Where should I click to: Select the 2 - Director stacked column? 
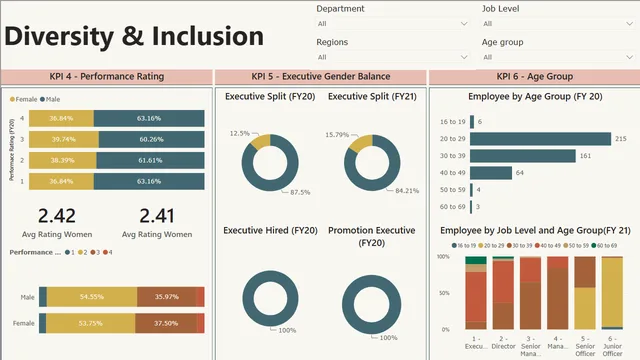pos(503,293)
